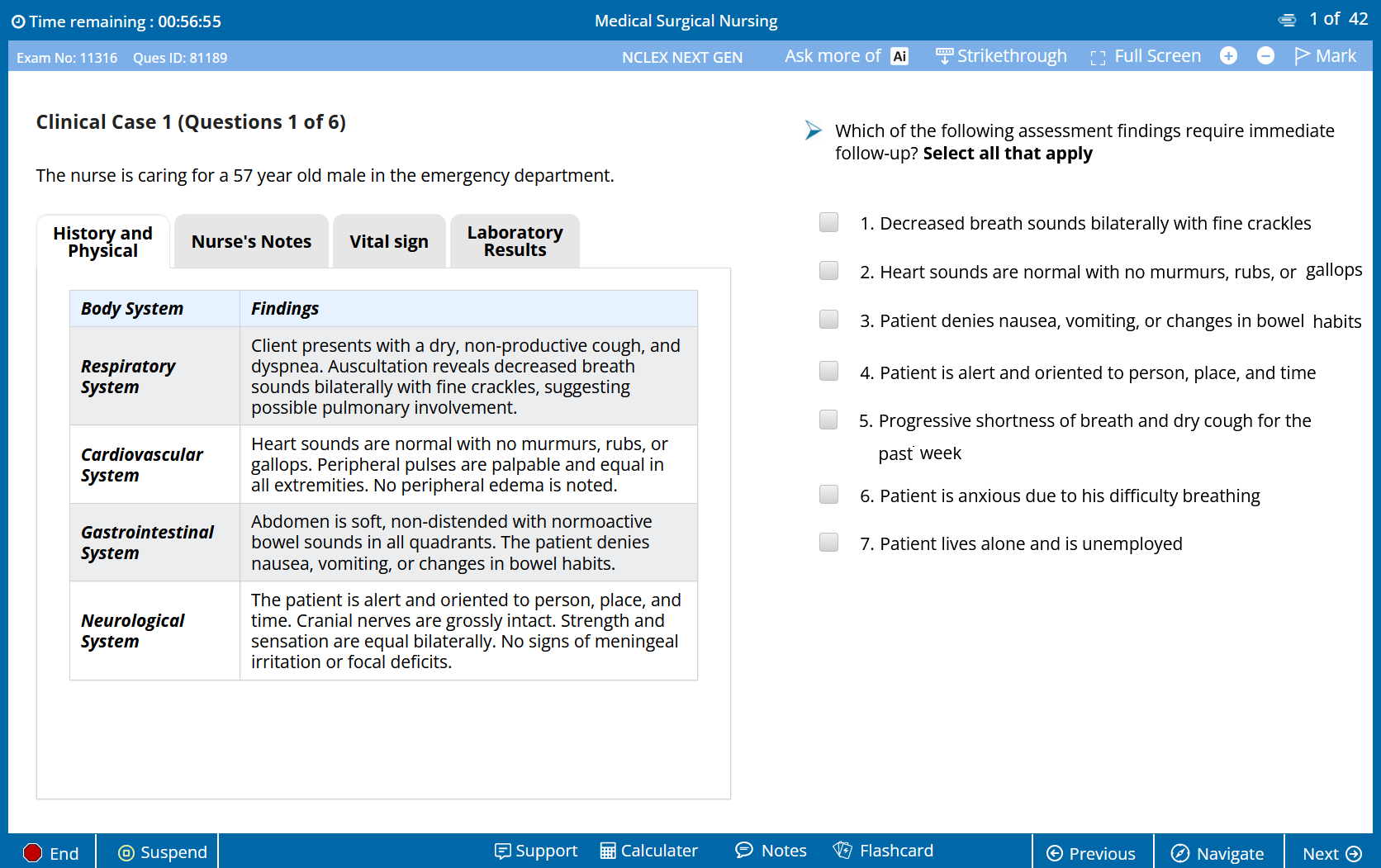The height and width of the screenshot is (868, 1381).
Task: Check option 4 alert and oriented
Action: (828, 371)
